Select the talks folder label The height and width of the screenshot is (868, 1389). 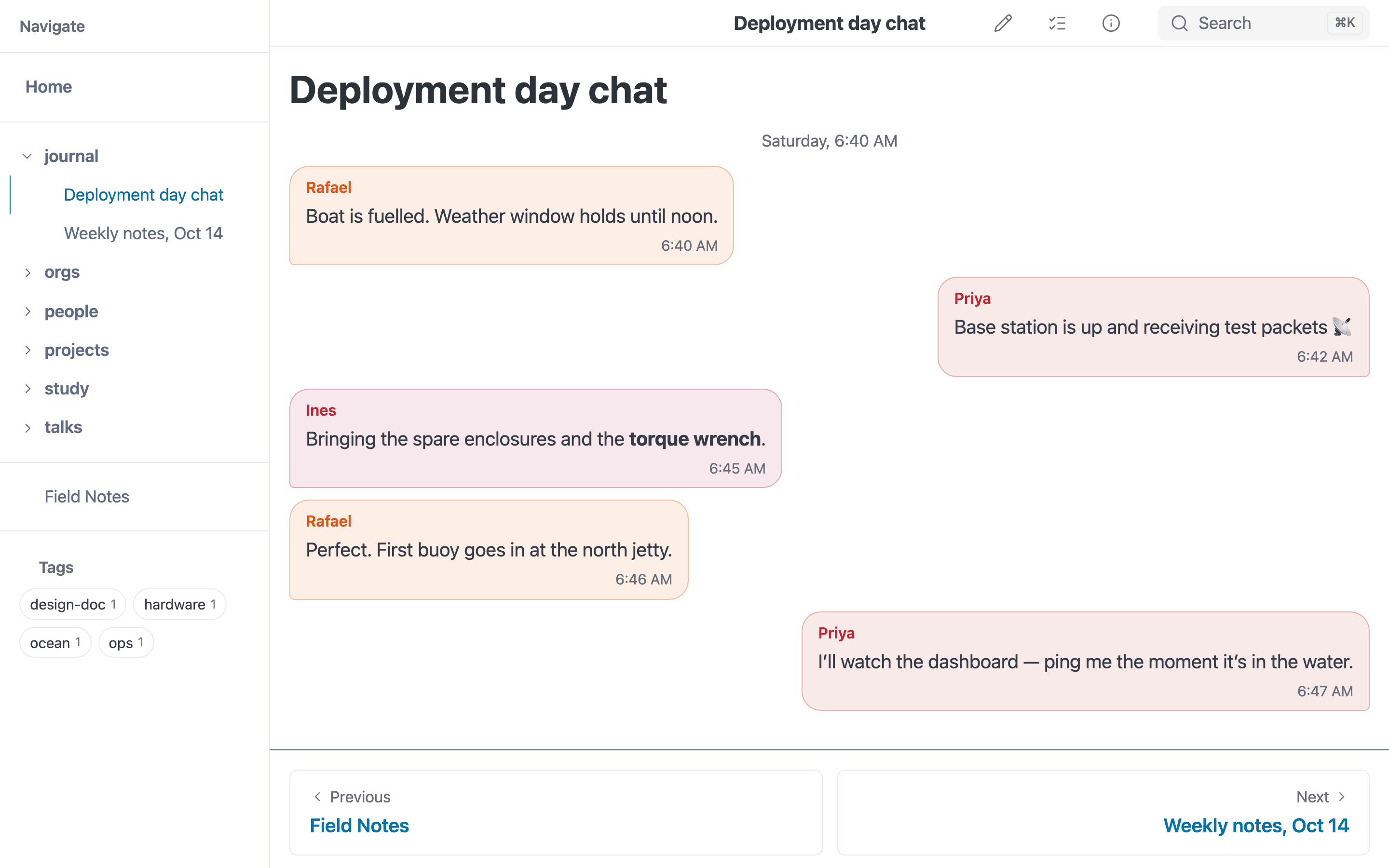[63, 428]
